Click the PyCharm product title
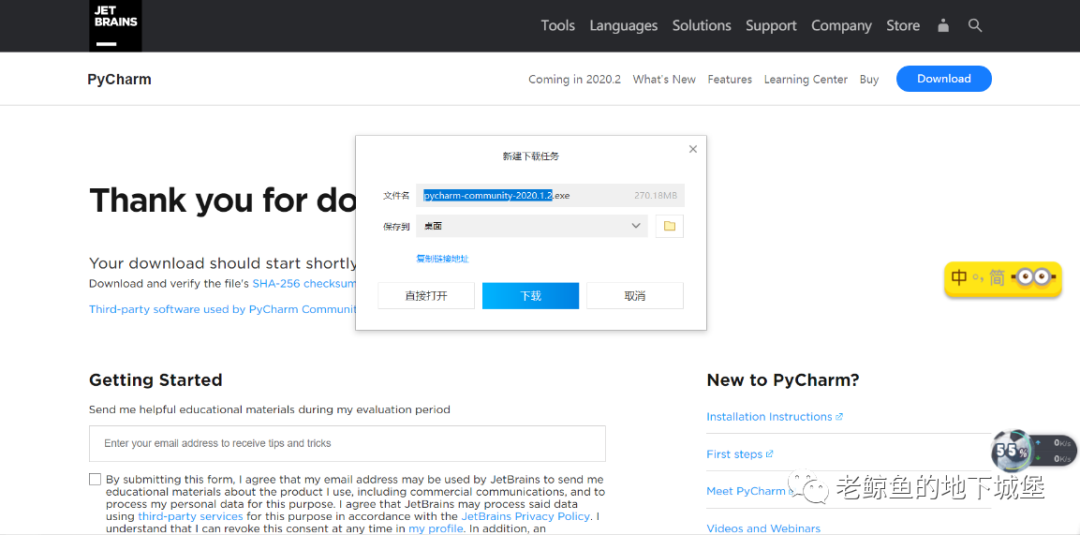 tap(119, 79)
